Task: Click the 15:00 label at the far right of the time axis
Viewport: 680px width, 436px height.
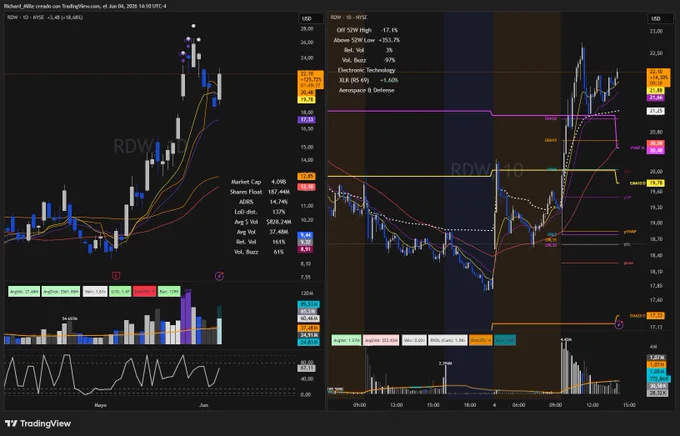Action: pyautogui.click(x=629, y=405)
